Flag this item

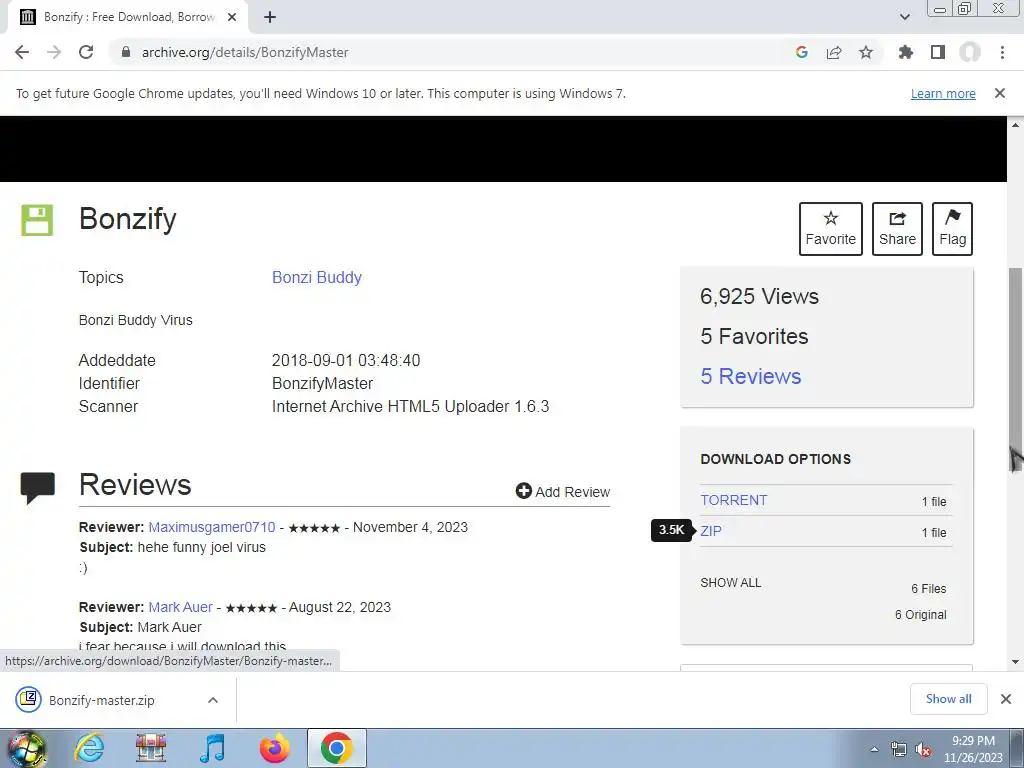[x=953, y=229]
